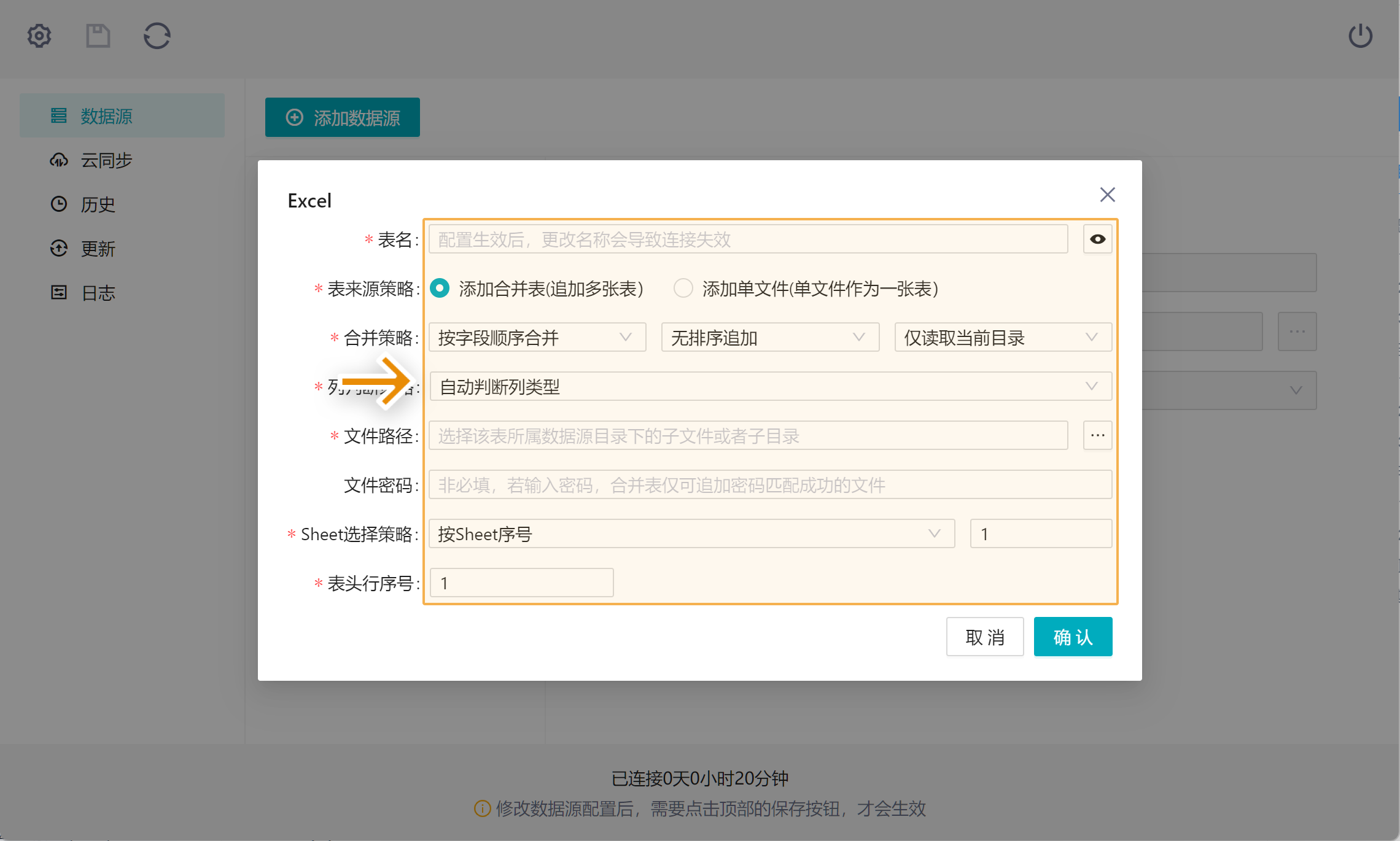Open settings gear icon in top bar
The image size is (1400, 841).
pos(39,36)
